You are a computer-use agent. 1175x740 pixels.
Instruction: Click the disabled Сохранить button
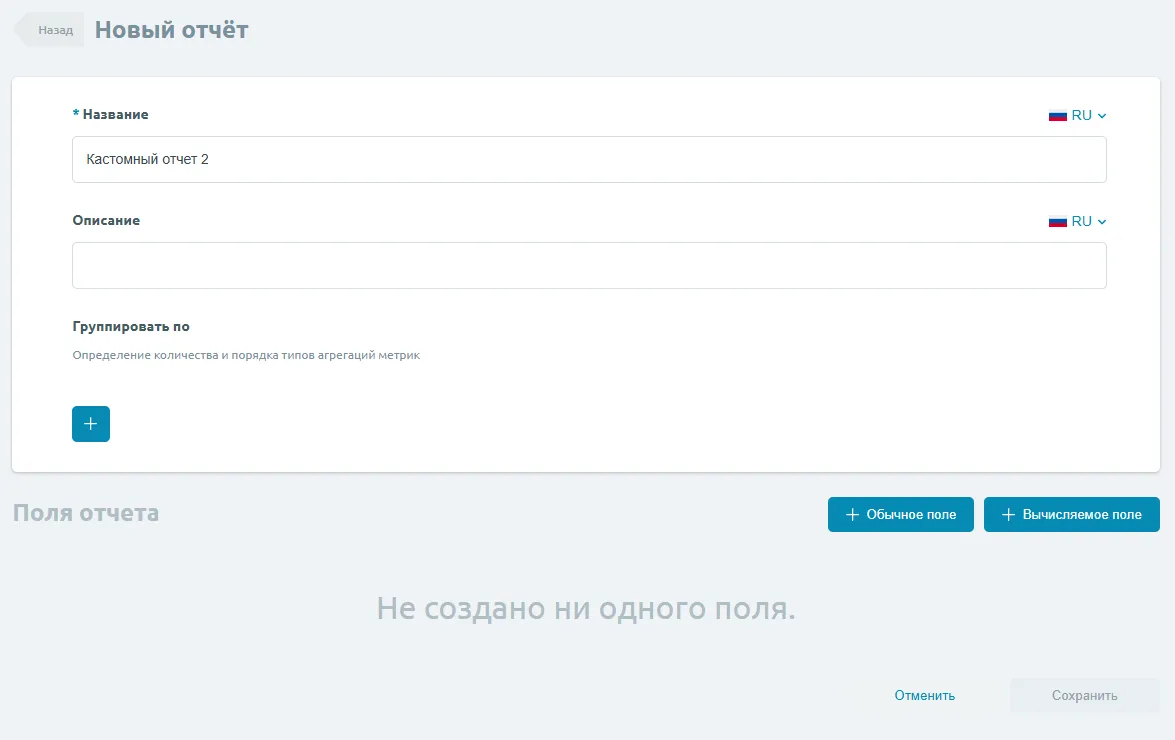click(1084, 695)
